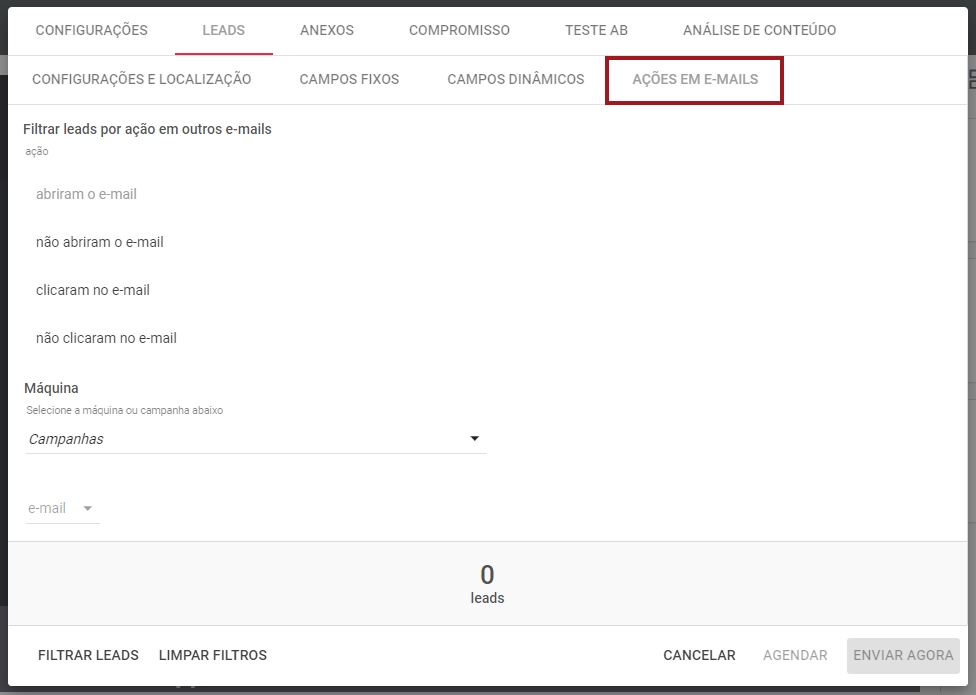This screenshot has width=976, height=695.
Task: Switch to Configurações e Localização subtab
Action: point(141,79)
